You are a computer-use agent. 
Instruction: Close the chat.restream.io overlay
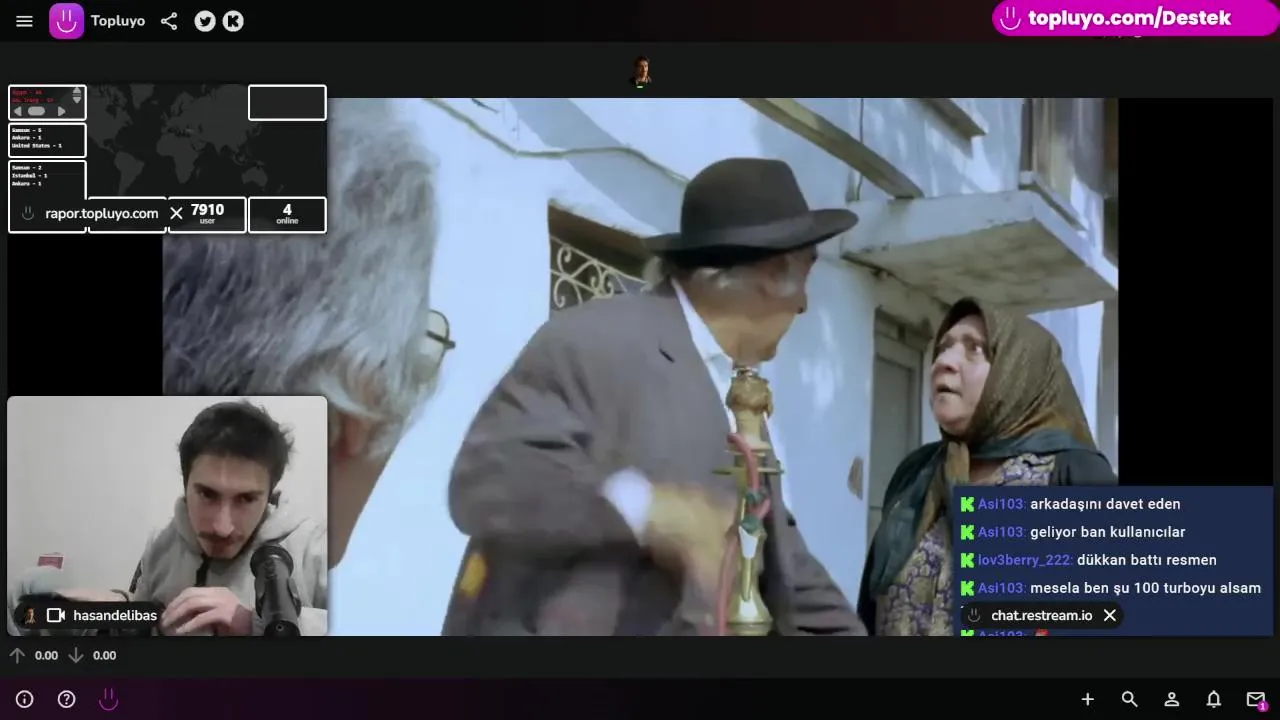1109,615
